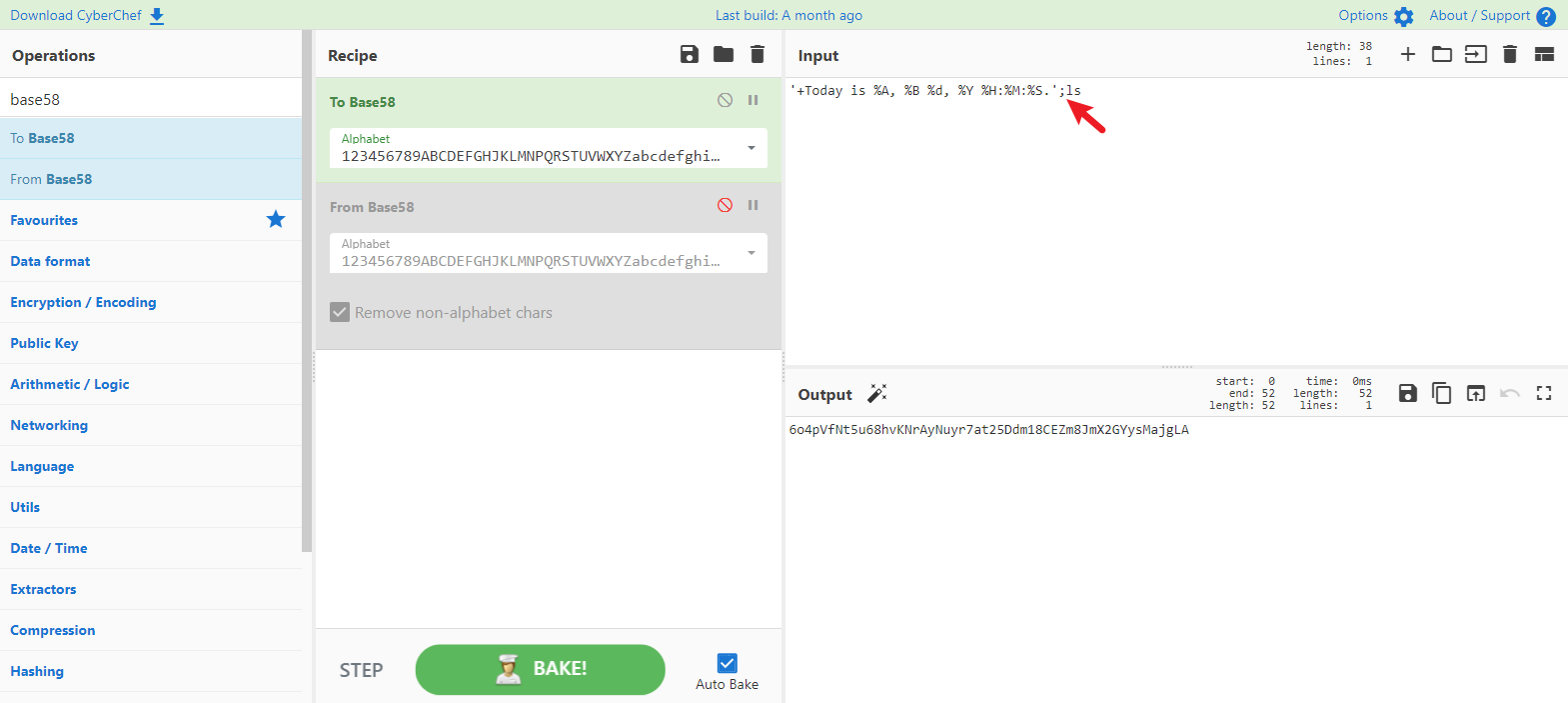Select To Base58 in search results
Viewport: 1568px width, 703px height.
[151, 138]
